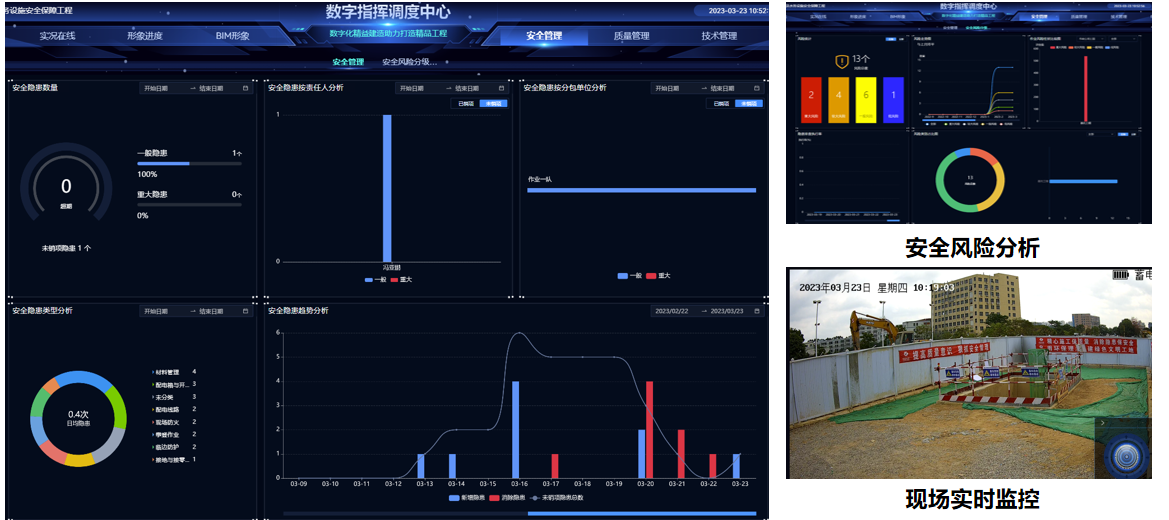Click calendar icon in 安全隐患趋势分析 panel
The width and height of the screenshot is (1169, 520).
click(x=755, y=311)
